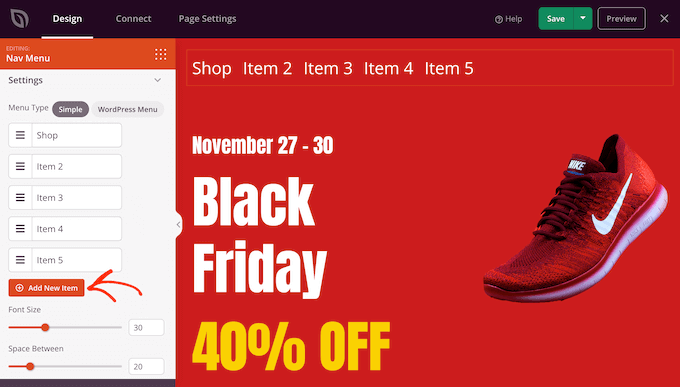Click the drag handle icon for Item 5

click(x=20, y=260)
